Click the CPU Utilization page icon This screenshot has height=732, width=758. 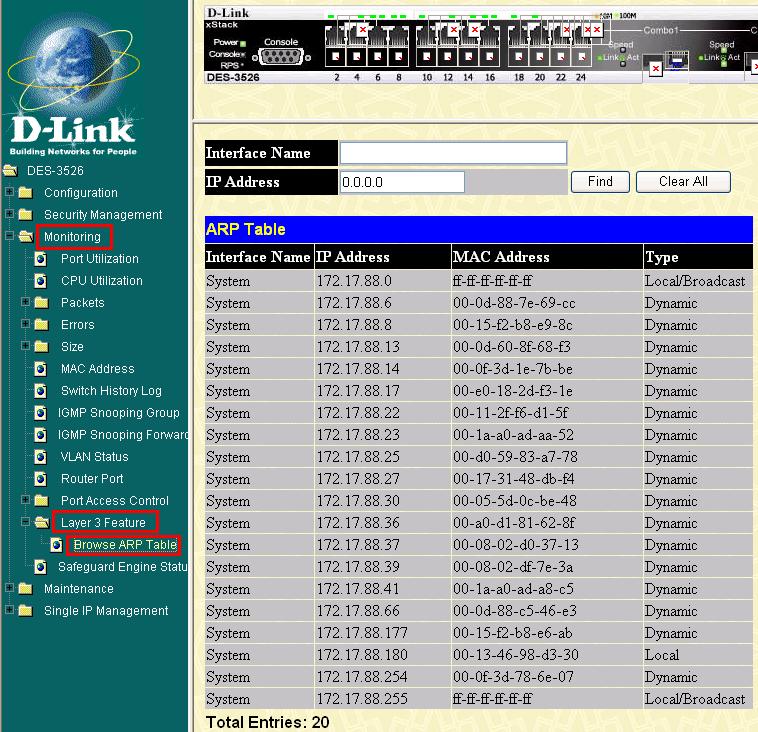41,281
